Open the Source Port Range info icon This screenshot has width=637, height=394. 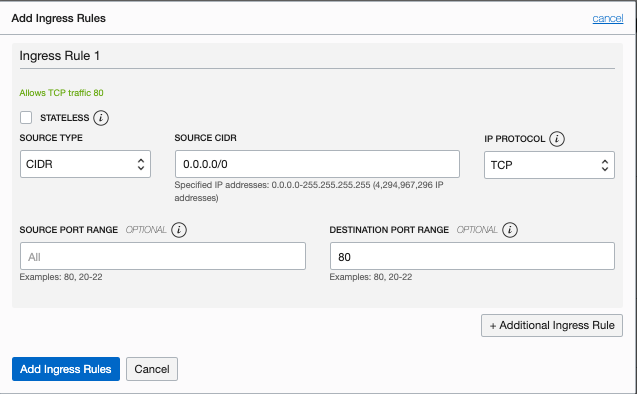point(179,230)
